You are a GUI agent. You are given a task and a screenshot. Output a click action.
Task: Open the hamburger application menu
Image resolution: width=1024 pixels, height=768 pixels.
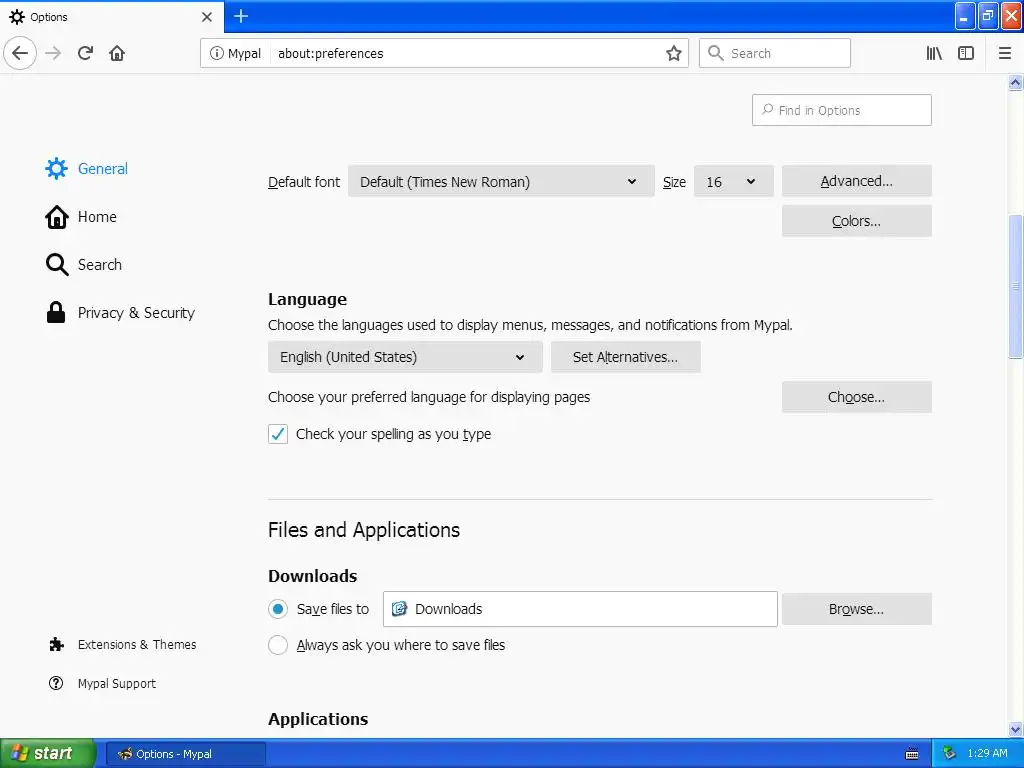pos(1005,53)
